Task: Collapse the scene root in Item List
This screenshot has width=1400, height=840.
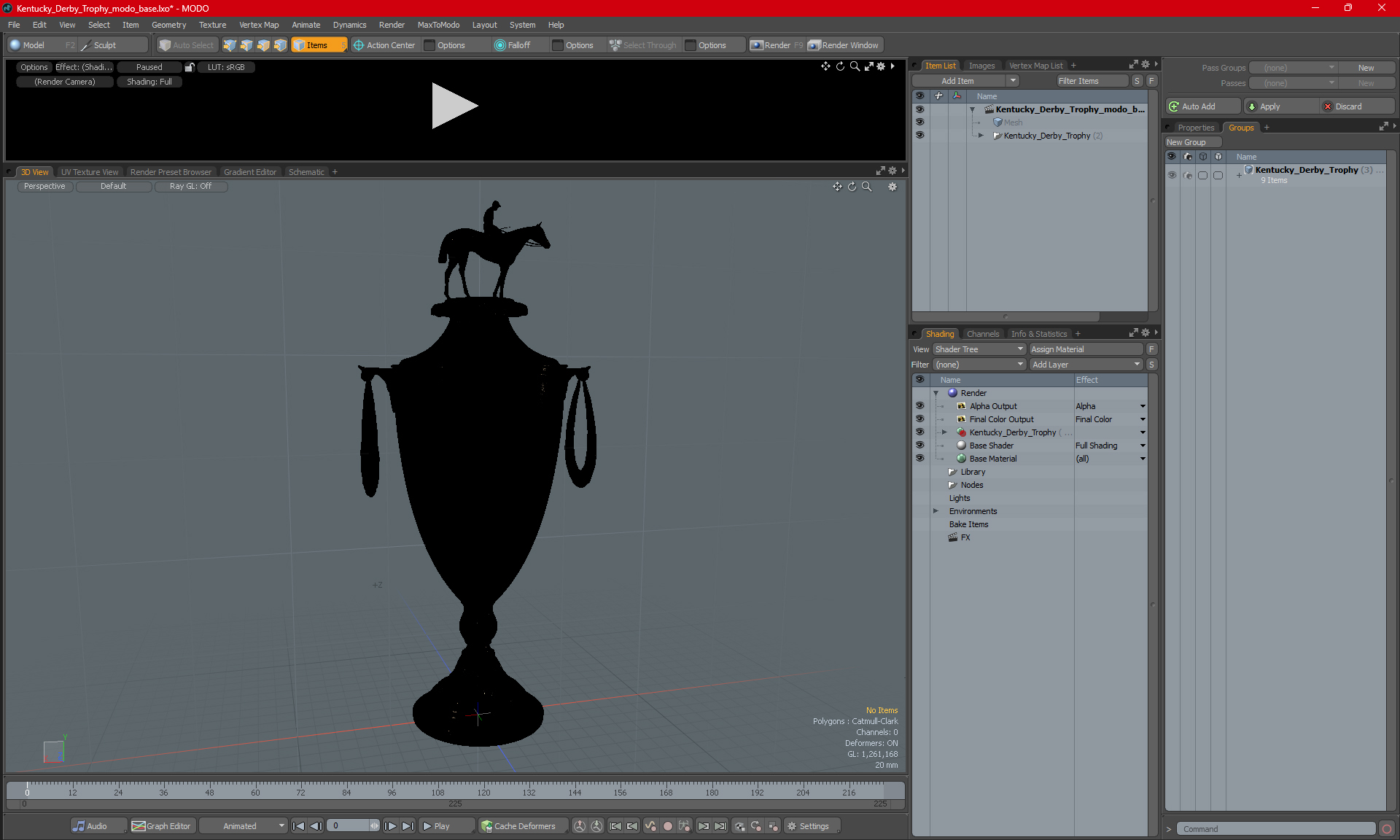Action: click(x=972, y=109)
